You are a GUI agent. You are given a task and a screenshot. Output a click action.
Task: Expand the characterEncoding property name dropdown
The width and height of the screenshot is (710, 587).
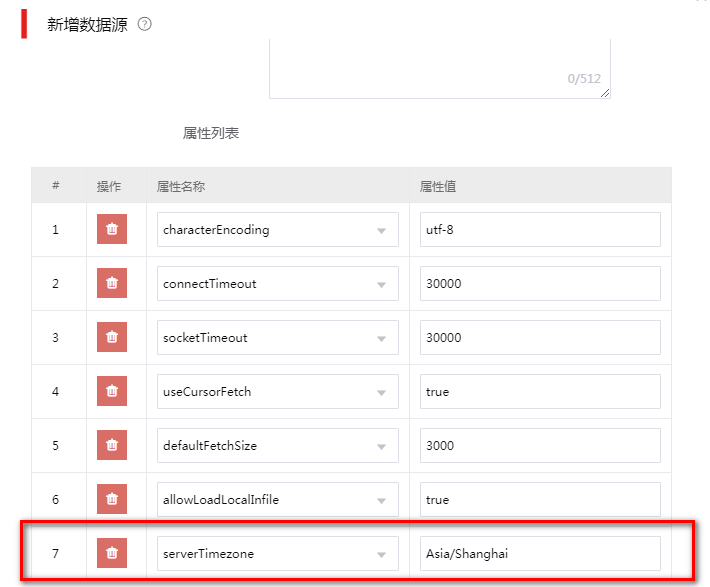(278, 230)
